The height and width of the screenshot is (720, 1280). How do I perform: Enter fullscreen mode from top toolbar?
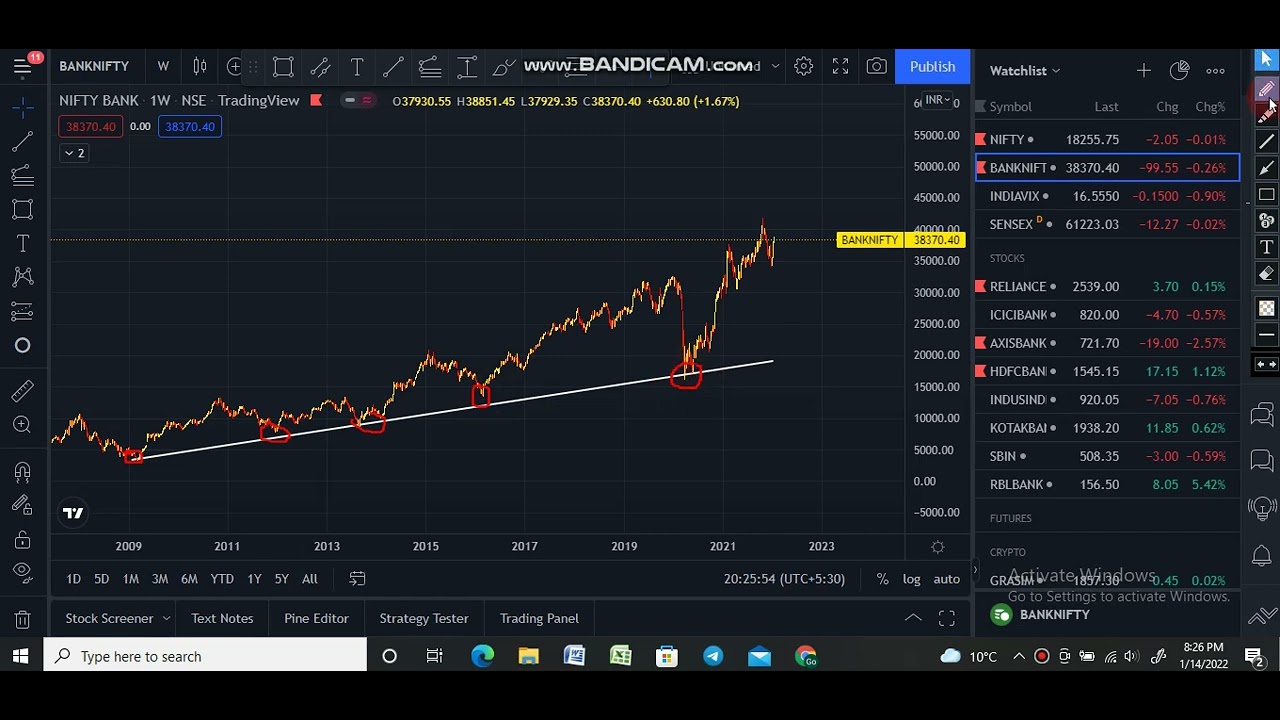(x=840, y=67)
